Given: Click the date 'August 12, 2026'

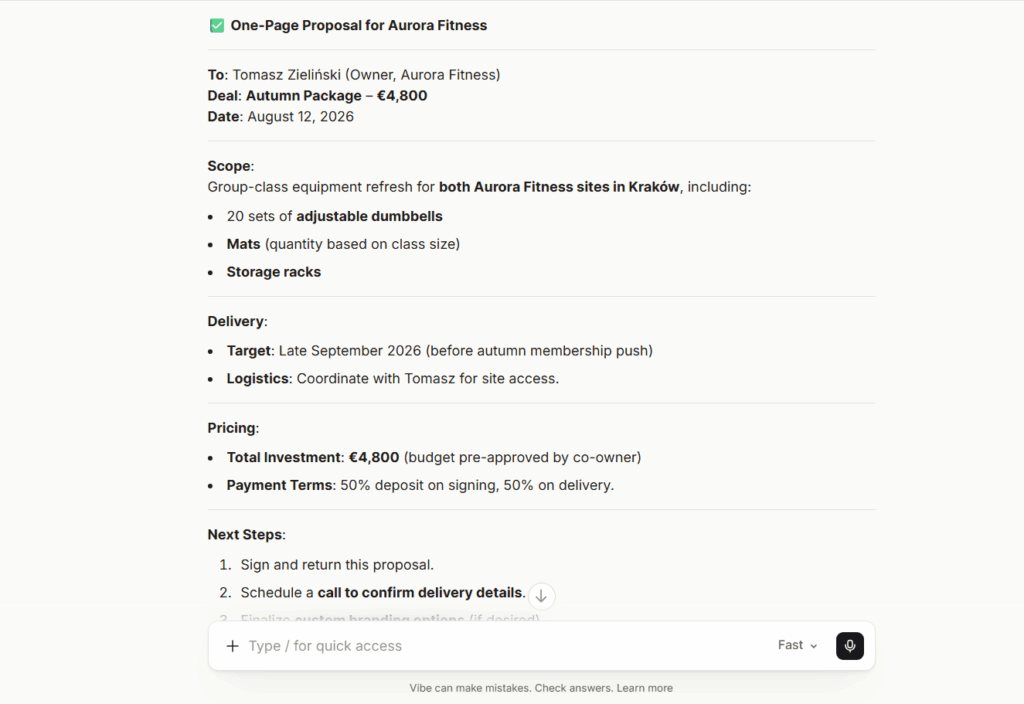Looking at the screenshot, I should [x=300, y=117].
